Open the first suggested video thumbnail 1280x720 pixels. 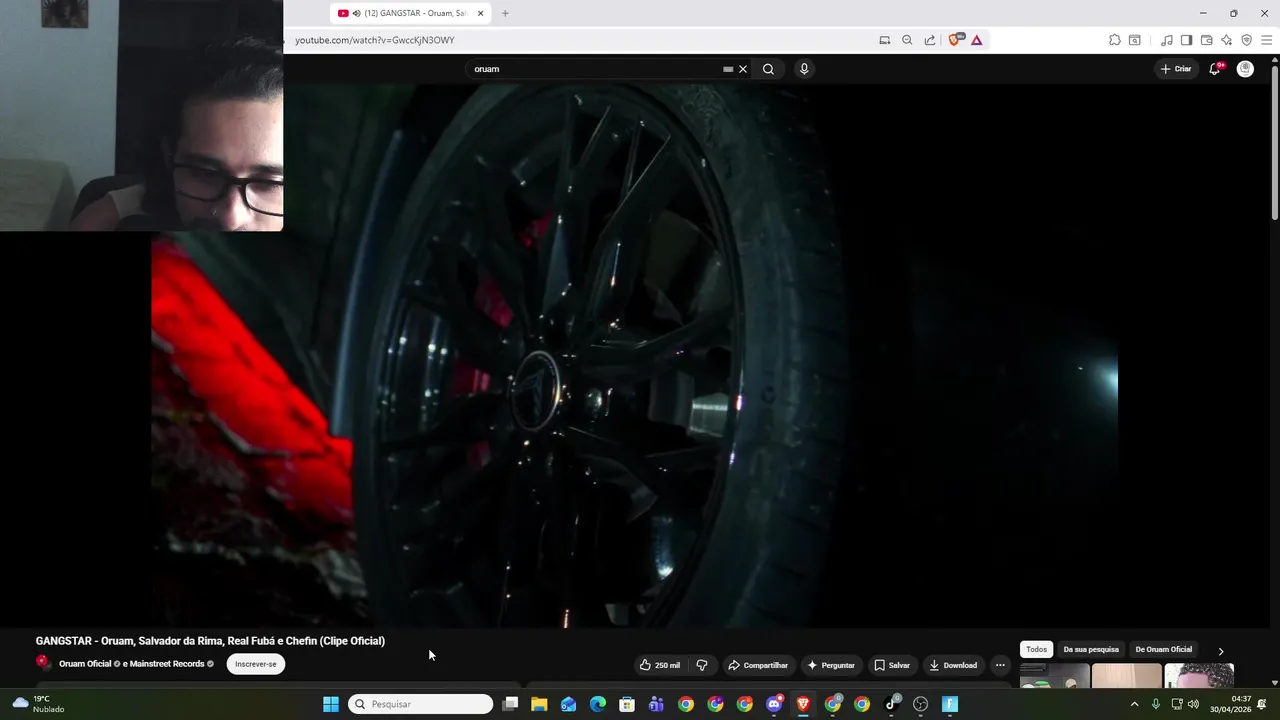(1054, 675)
